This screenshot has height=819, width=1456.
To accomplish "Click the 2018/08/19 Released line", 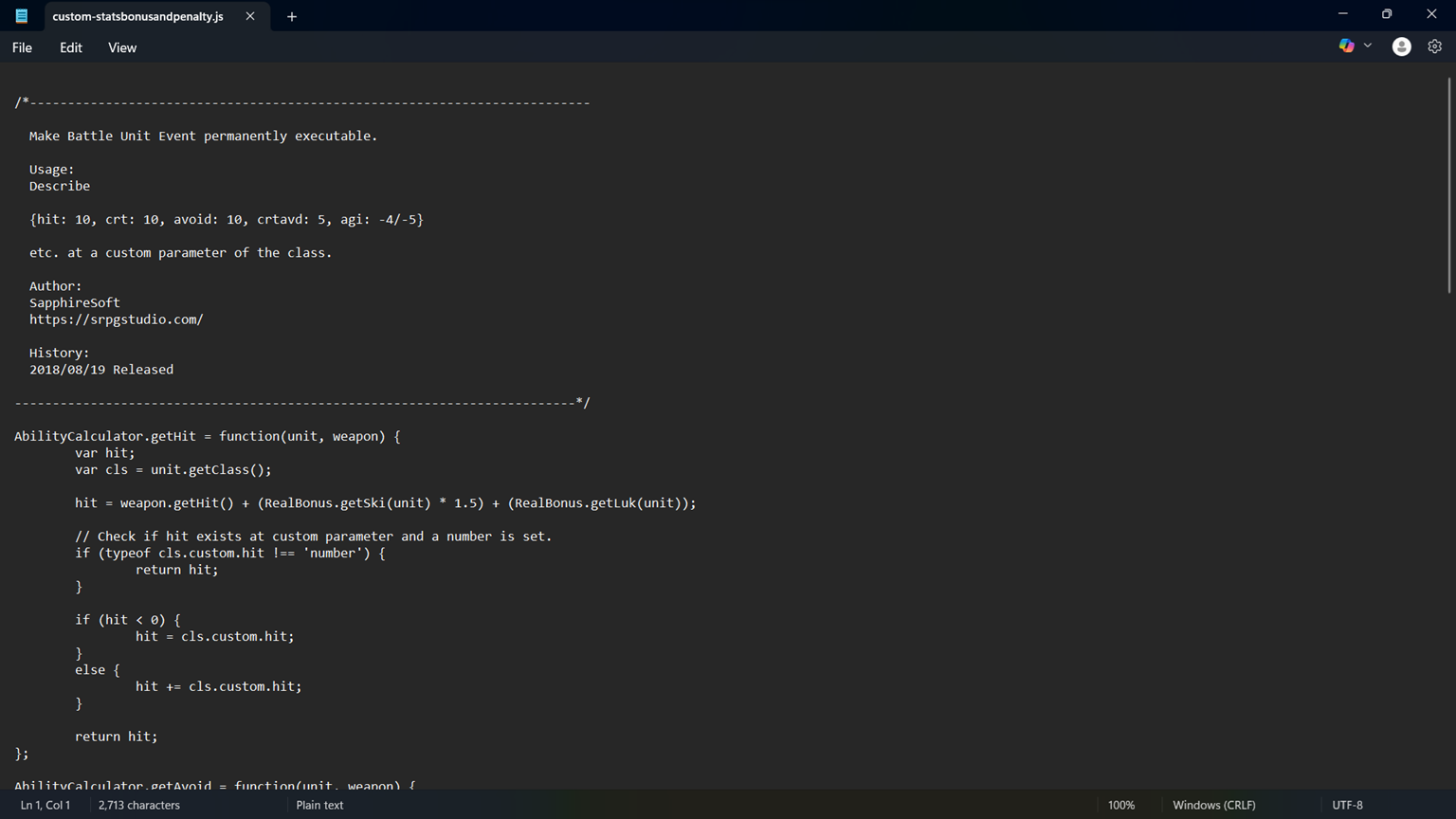I will (101, 370).
